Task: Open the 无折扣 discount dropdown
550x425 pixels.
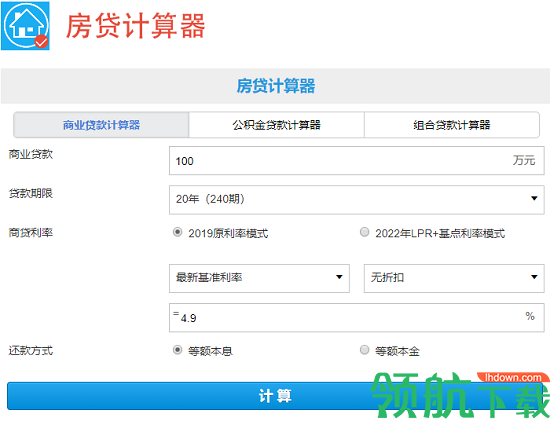Action: click(x=454, y=278)
